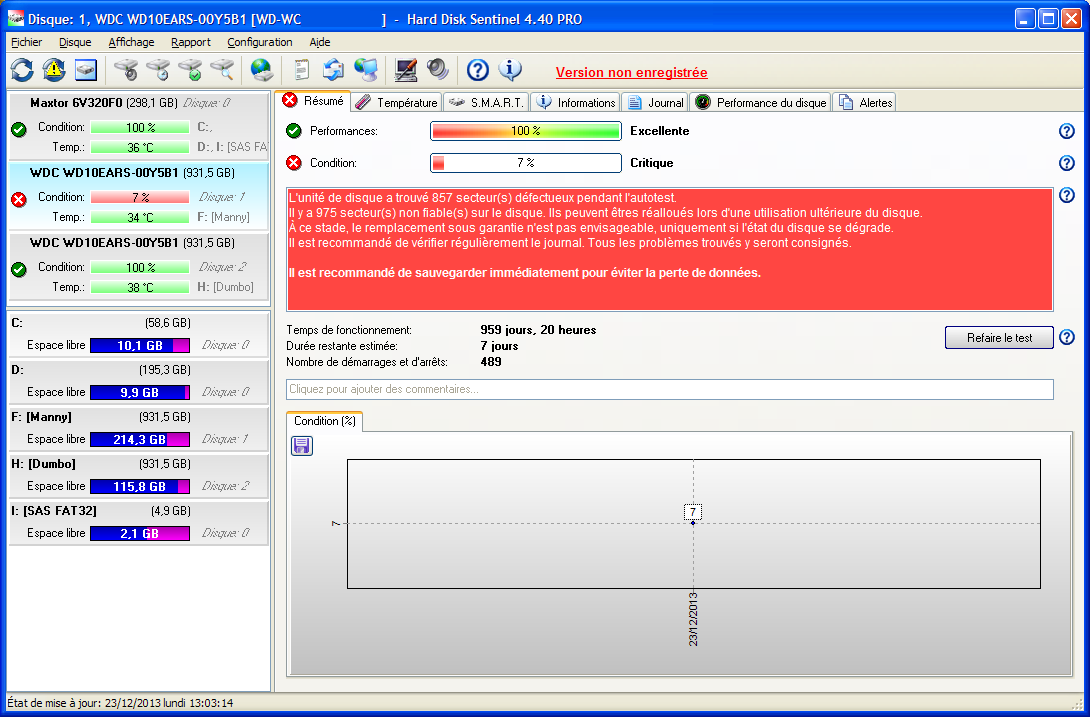Click the disk with clock test icon
This screenshot has height=717, width=1090.
158,70
